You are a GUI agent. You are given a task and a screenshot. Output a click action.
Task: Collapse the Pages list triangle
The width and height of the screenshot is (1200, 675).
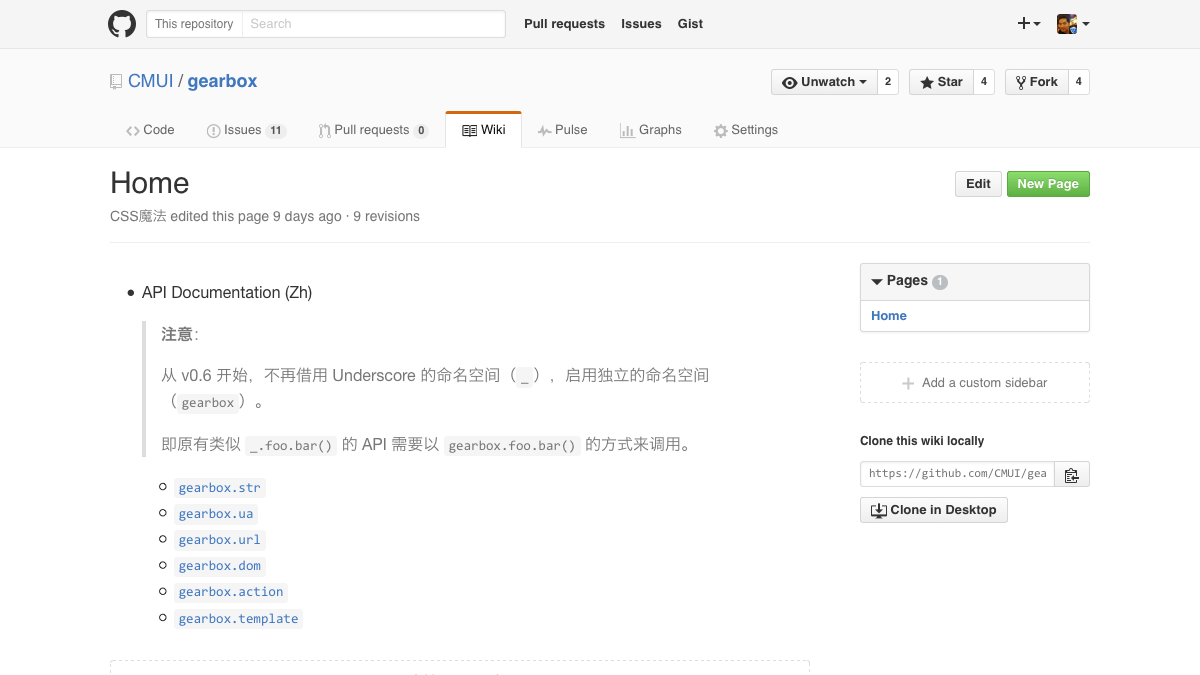coord(876,282)
